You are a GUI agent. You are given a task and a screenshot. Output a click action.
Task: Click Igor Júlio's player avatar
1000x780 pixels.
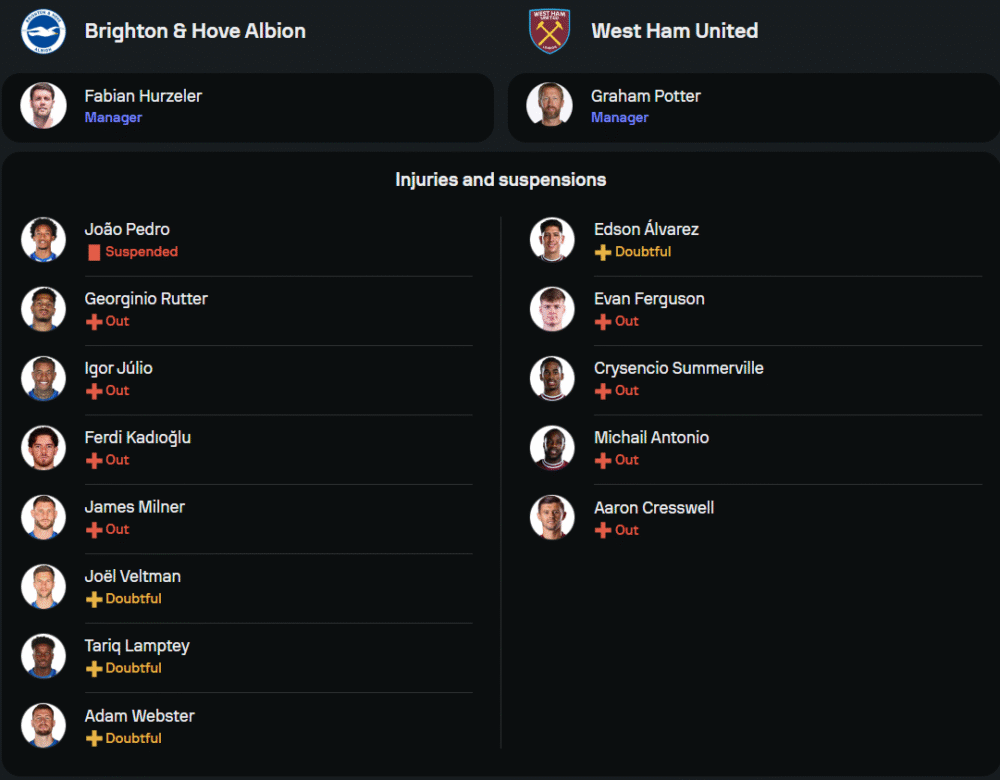click(44, 379)
